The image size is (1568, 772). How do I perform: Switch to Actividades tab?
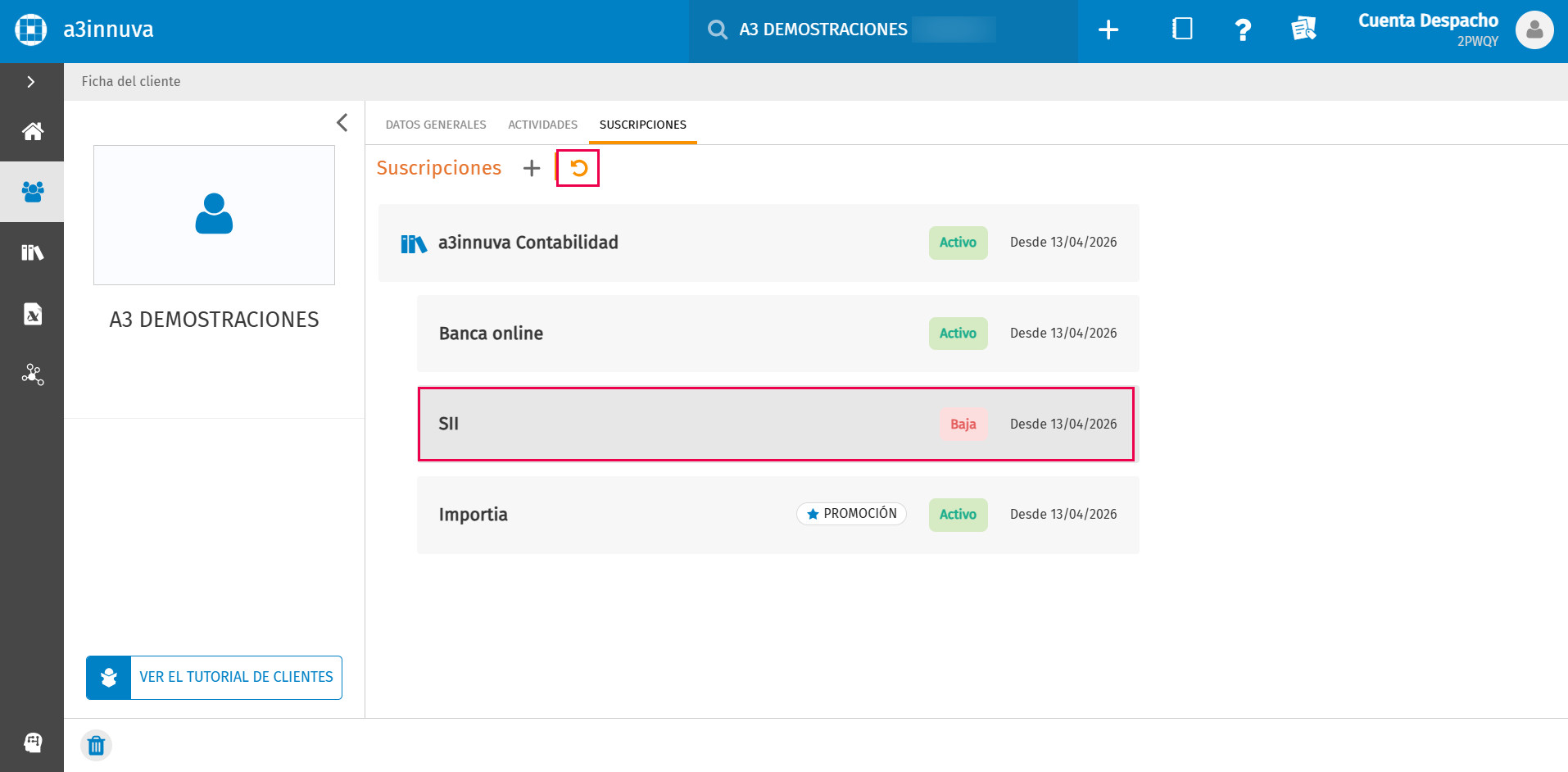542,125
